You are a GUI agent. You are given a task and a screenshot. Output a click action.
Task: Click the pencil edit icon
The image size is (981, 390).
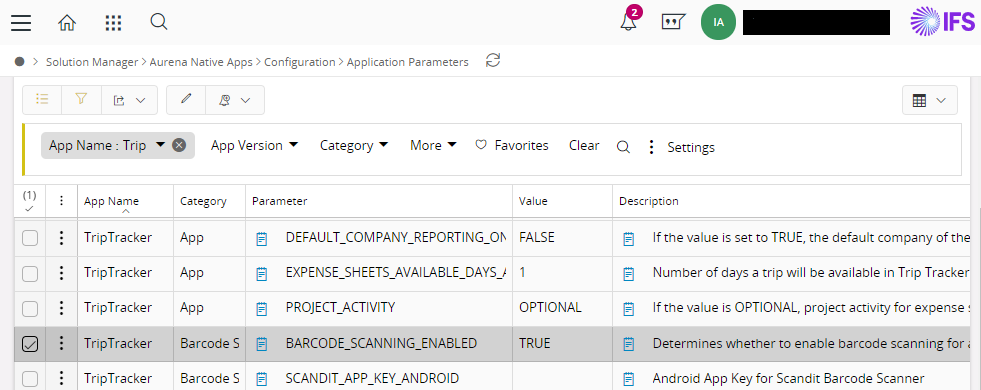coord(186,100)
